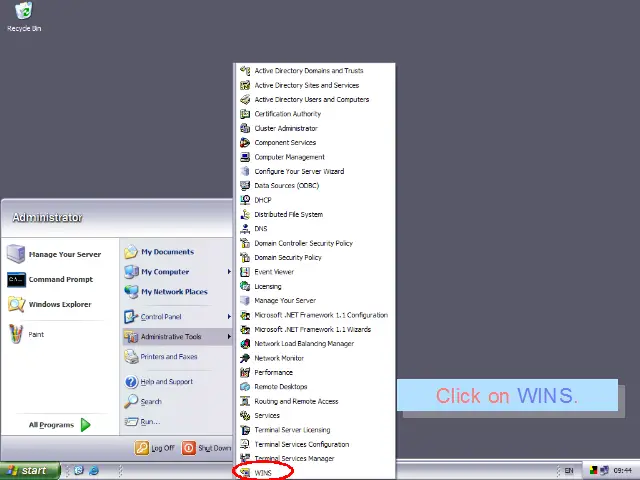This screenshot has height=480, width=640.
Task: Open Microsoft .NET Framework 1.1 Configuration
Action: (x=314, y=315)
